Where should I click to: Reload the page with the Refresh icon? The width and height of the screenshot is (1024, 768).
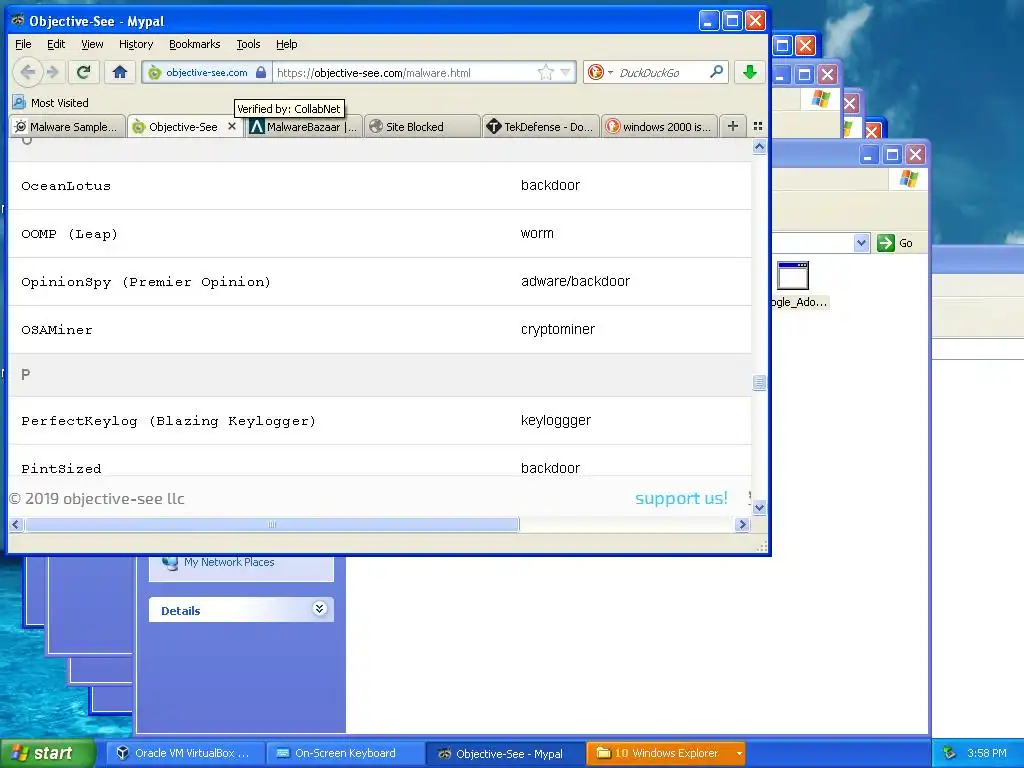(x=84, y=72)
